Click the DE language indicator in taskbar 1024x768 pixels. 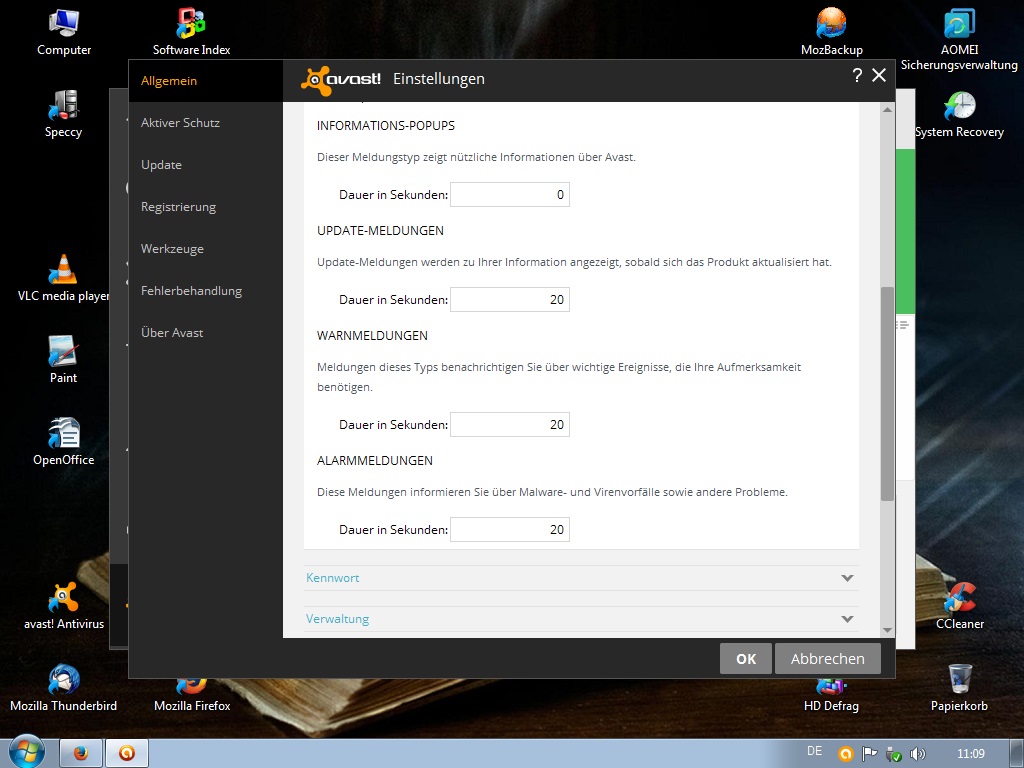click(x=814, y=751)
